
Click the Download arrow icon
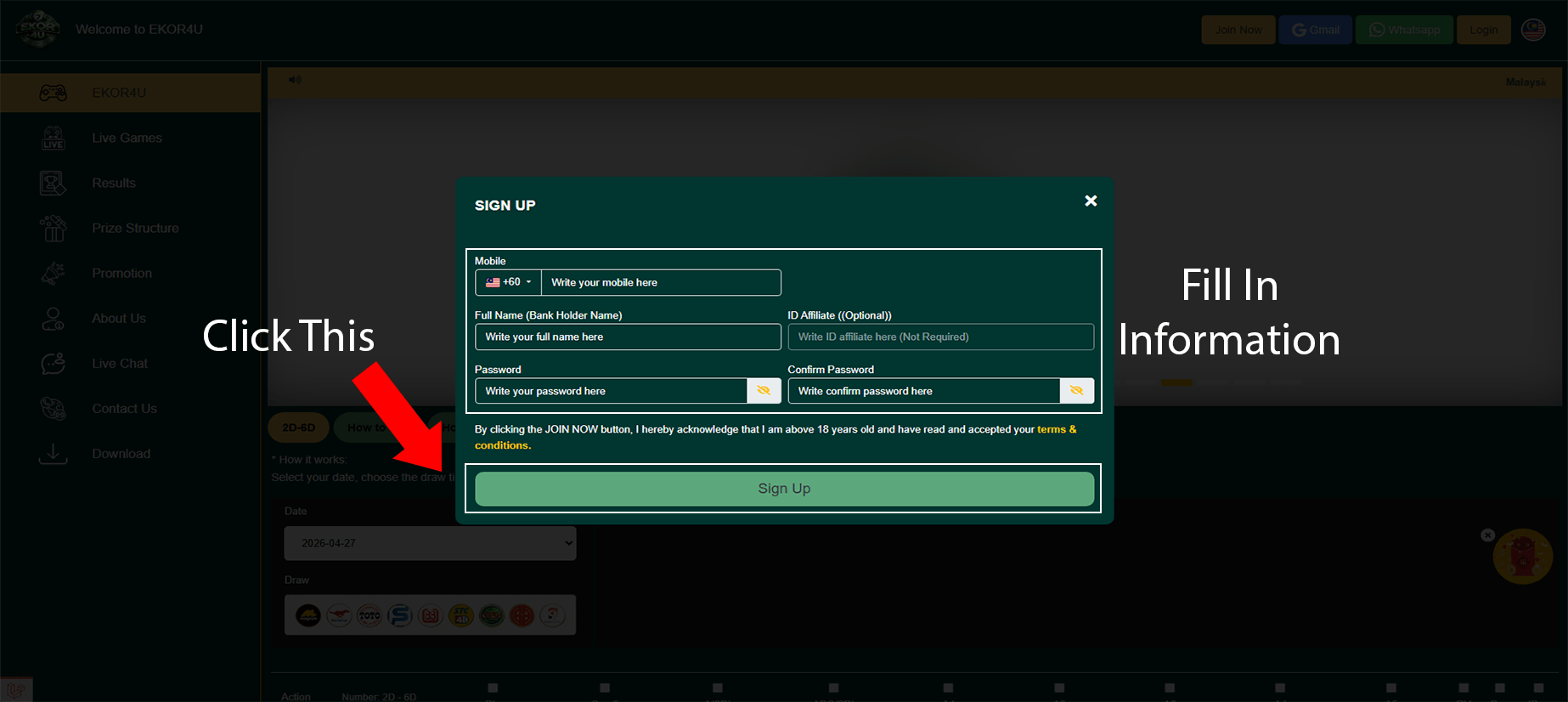tap(53, 454)
